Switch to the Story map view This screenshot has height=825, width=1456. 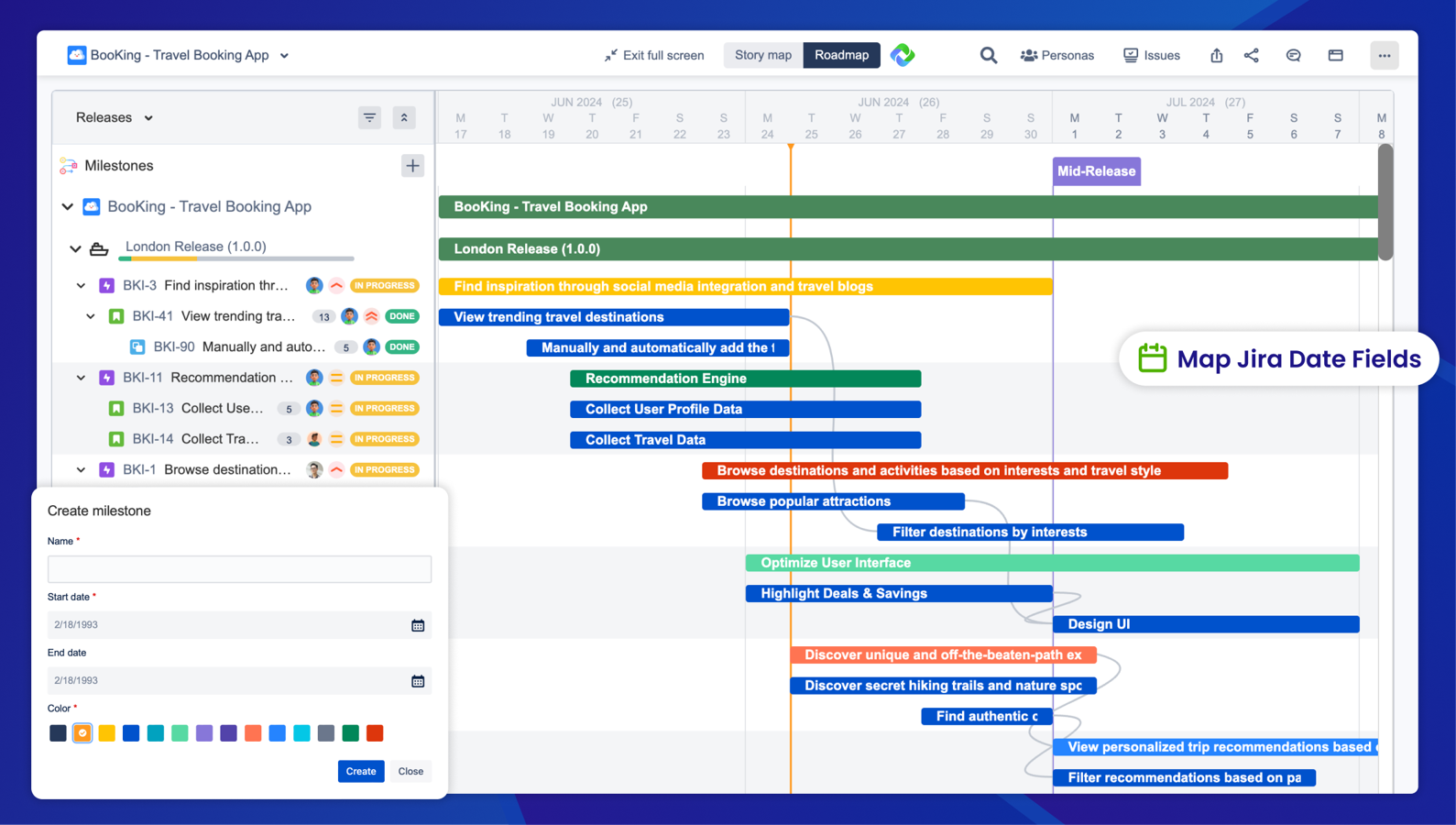pyautogui.click(x=763, y=55)
